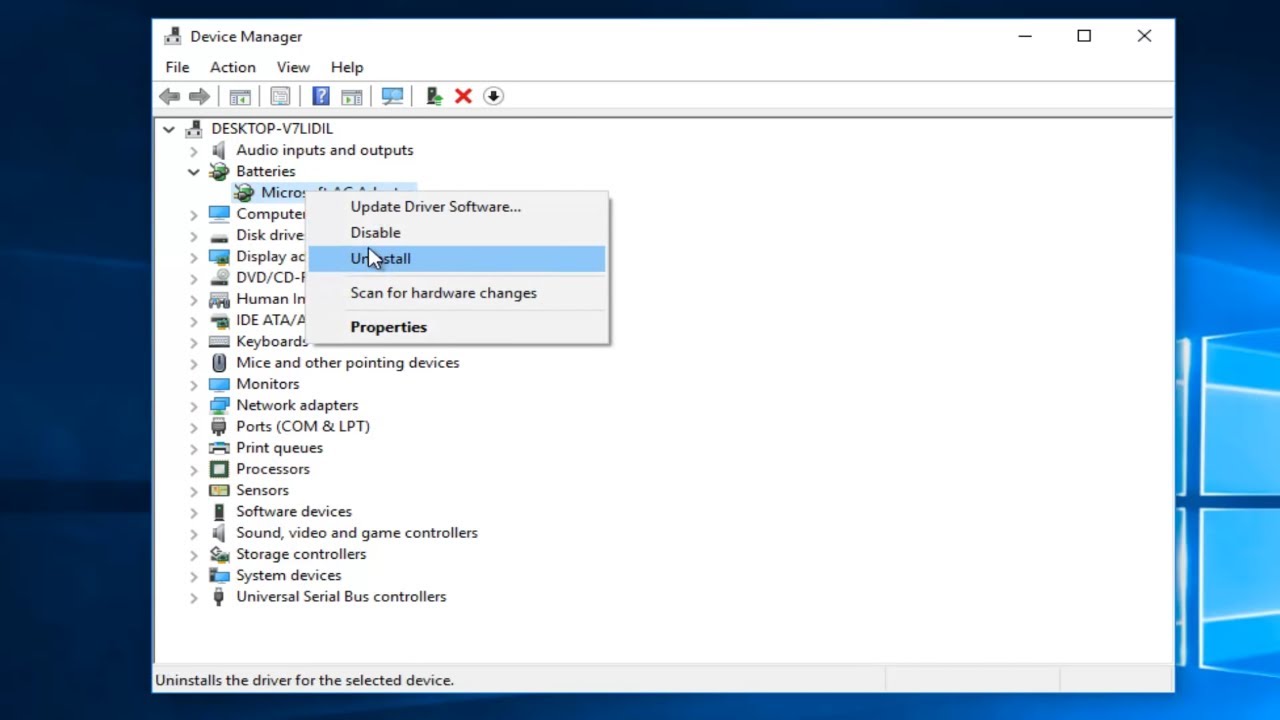Image resolution: width=1280 pixels, height=720 pixels.
Task: Click the Batteries category icon
Action: click(x=219, y=171)
